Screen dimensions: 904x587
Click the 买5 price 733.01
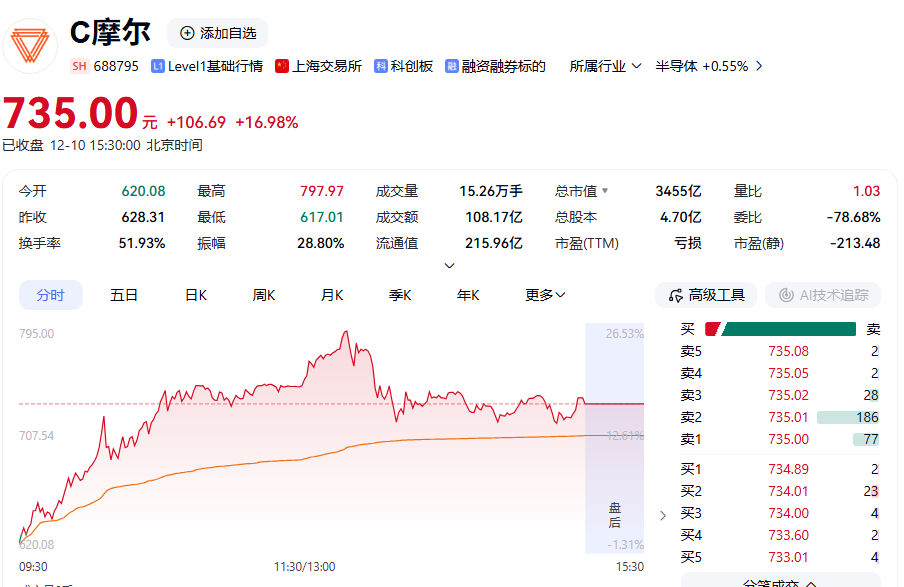788,557
